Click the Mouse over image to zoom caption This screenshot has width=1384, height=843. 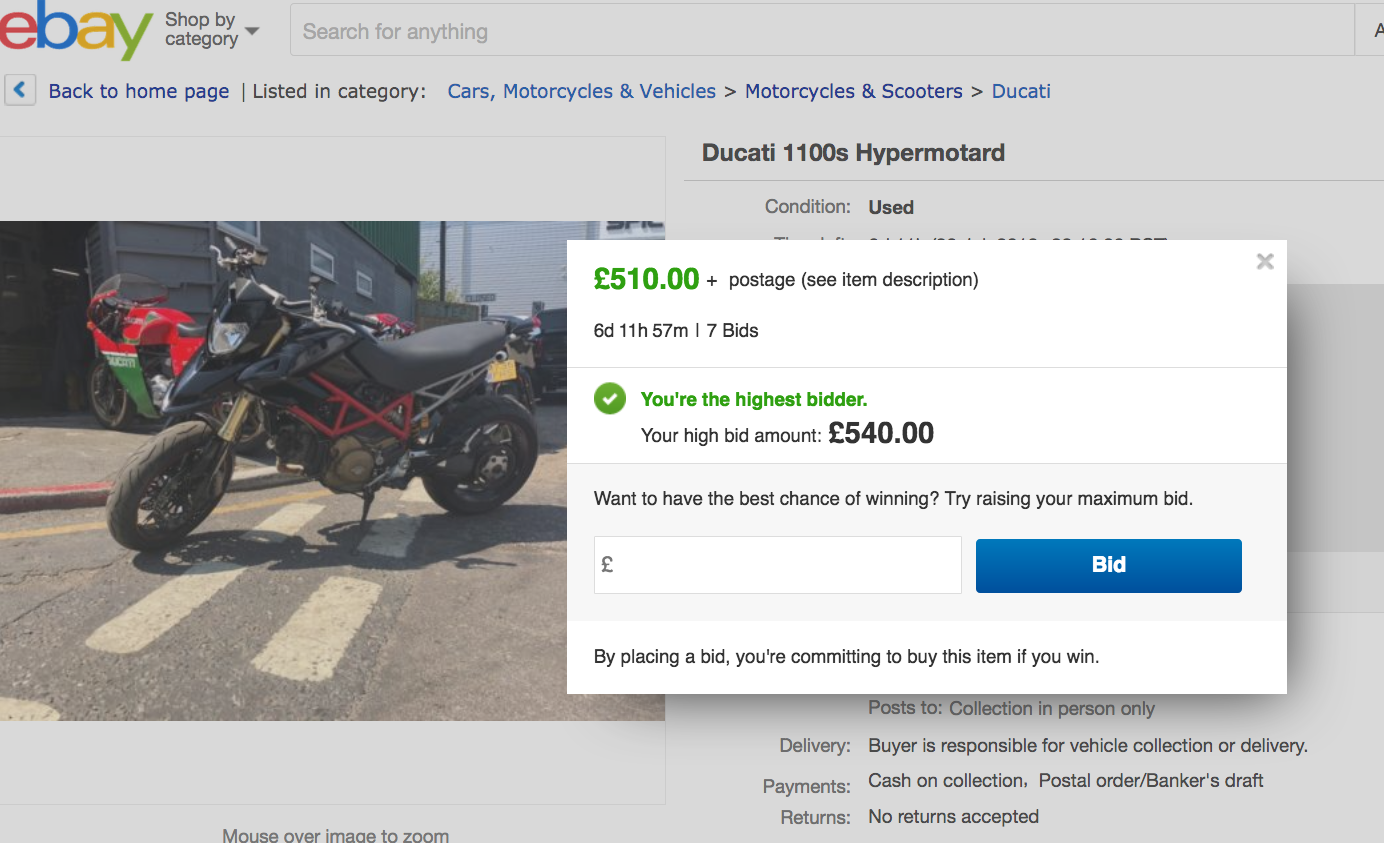[335, 835]
